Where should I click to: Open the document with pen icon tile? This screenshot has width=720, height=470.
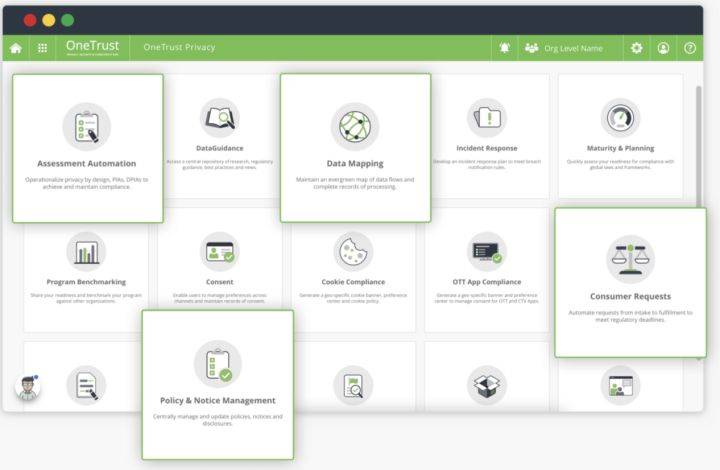pos(86,385)
